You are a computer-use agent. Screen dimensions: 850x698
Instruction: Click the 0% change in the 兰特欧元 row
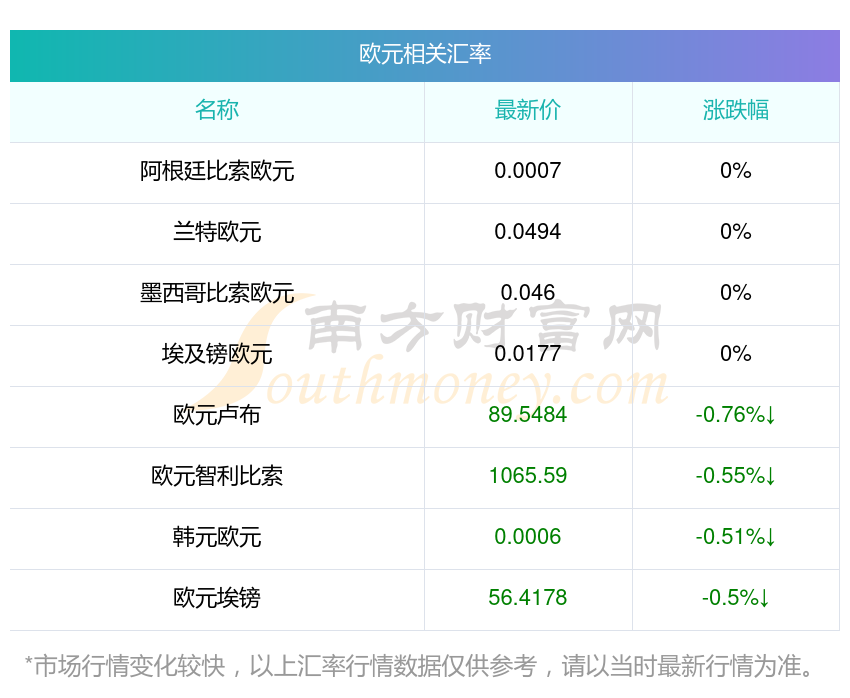736,232
